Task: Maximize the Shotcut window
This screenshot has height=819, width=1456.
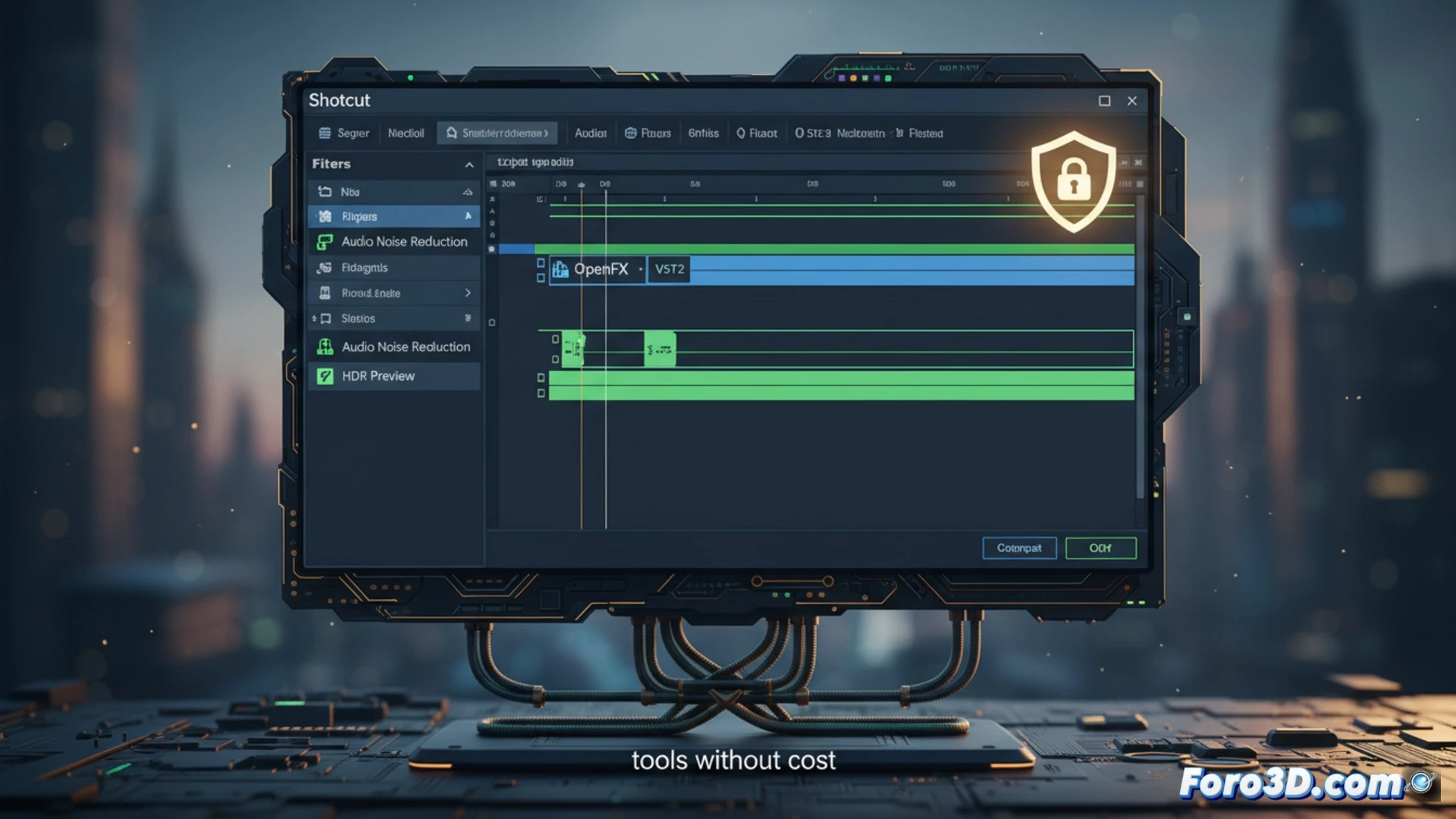Action: (1104, 101)
